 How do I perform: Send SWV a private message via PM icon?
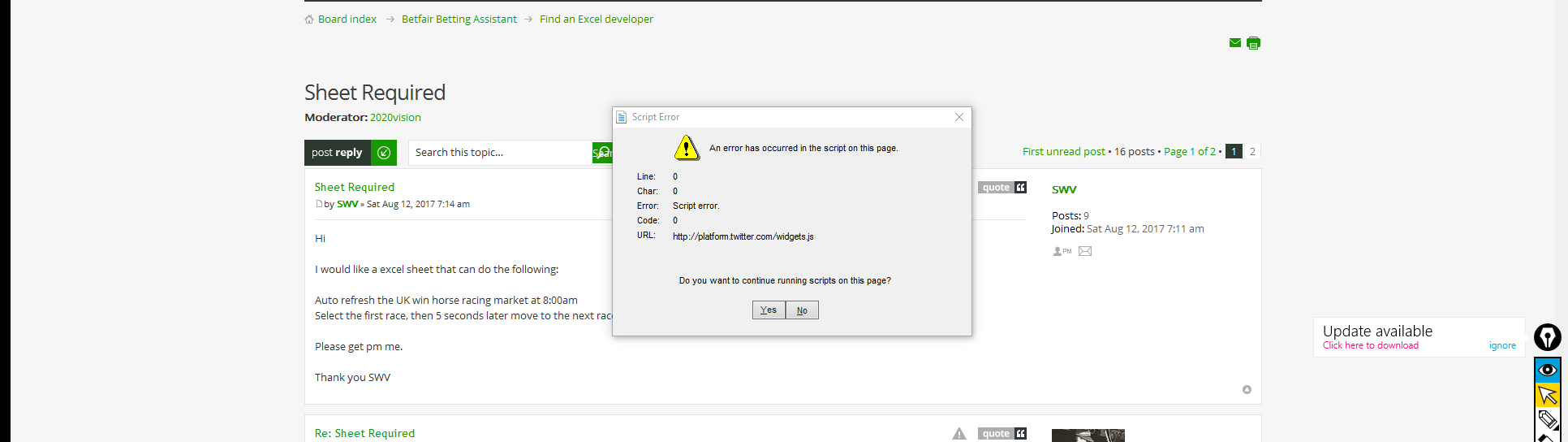1062,252
